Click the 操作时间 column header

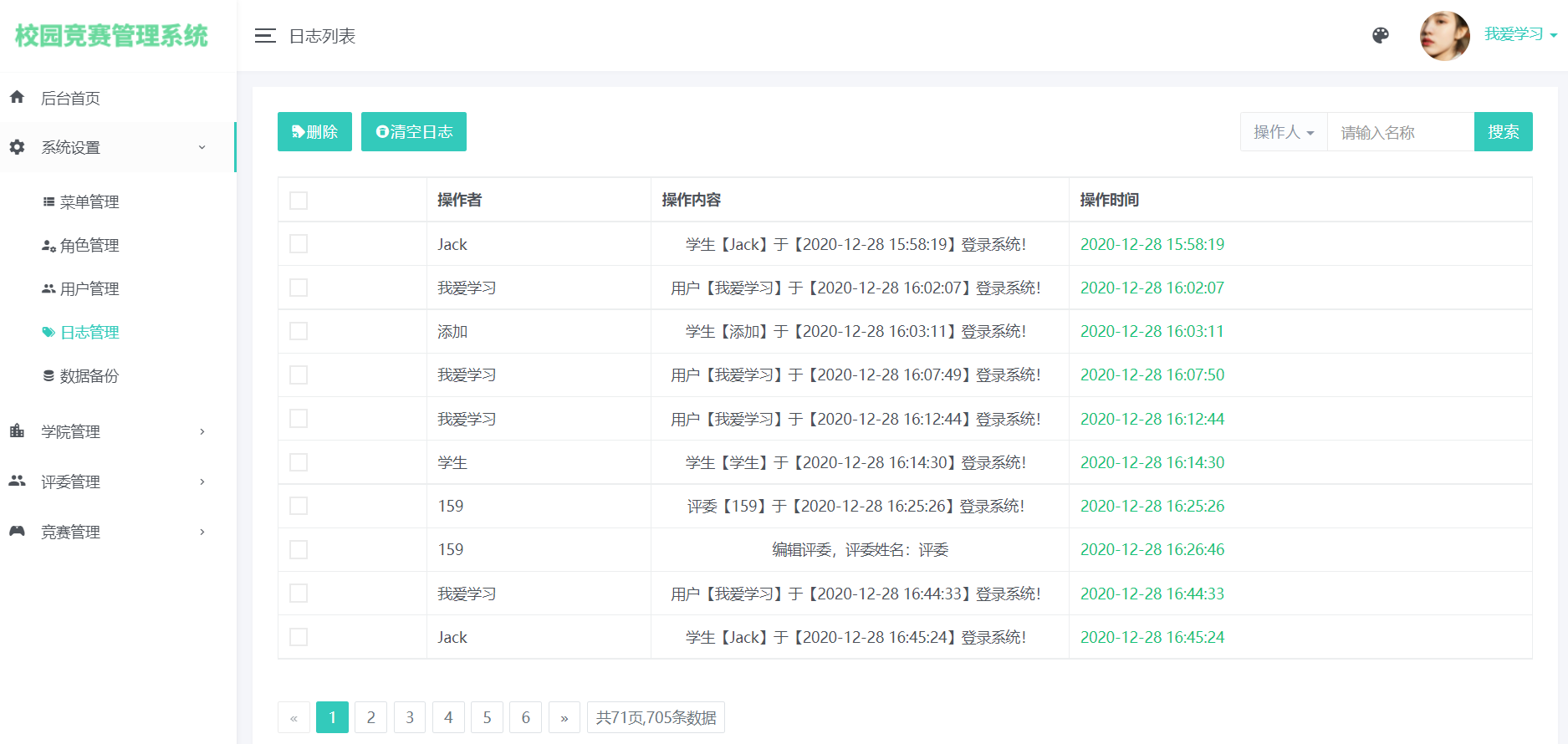click(x=1109, y=200)
